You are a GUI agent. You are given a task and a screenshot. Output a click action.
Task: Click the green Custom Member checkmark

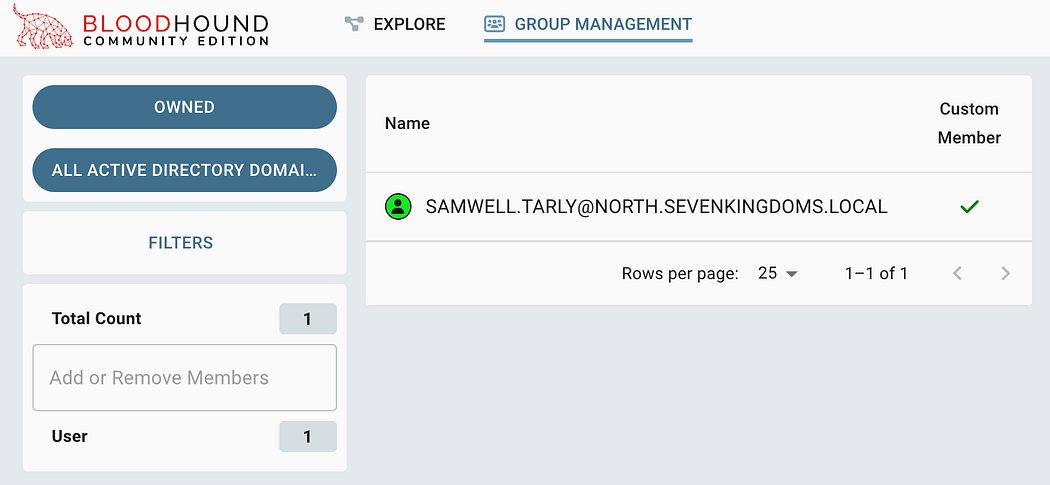[969, 207]
